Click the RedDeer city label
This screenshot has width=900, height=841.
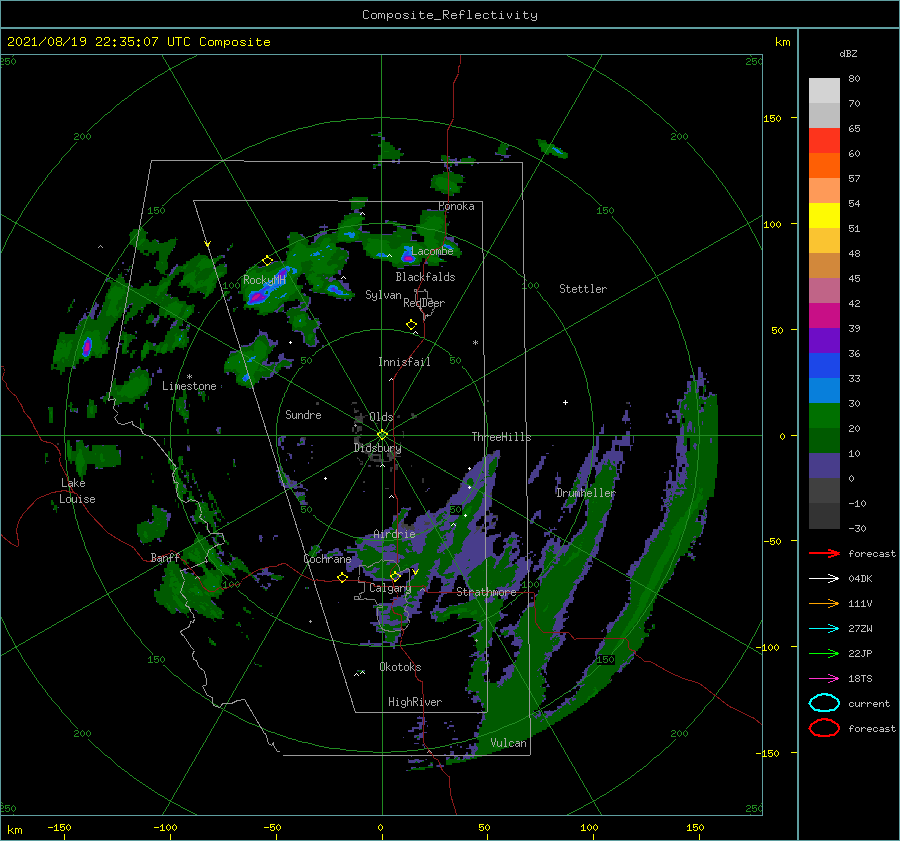click(x=424, y=303)
